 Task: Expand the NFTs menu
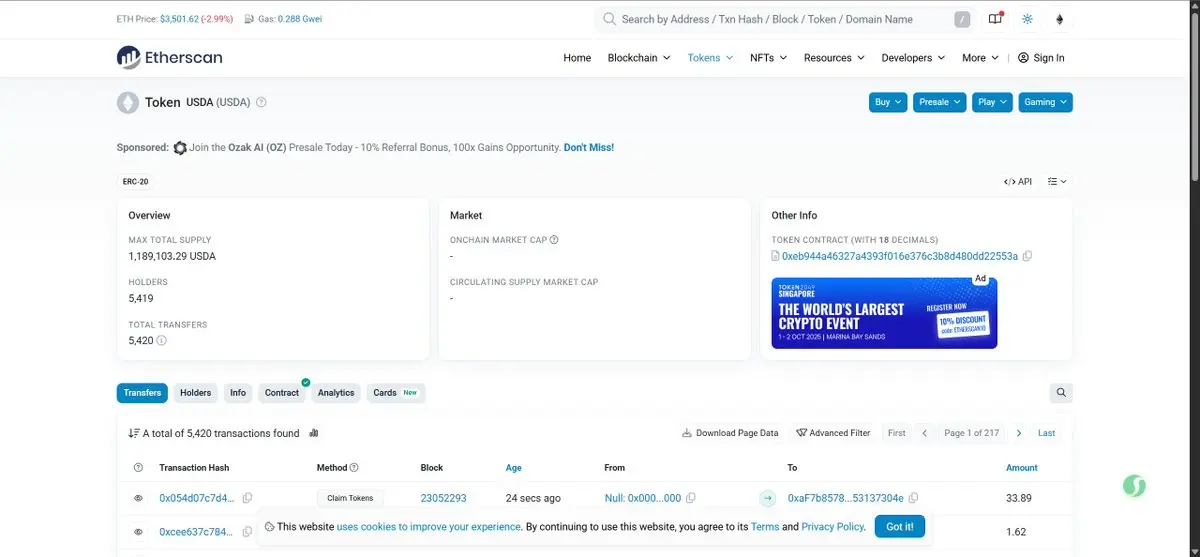(768, 58)
